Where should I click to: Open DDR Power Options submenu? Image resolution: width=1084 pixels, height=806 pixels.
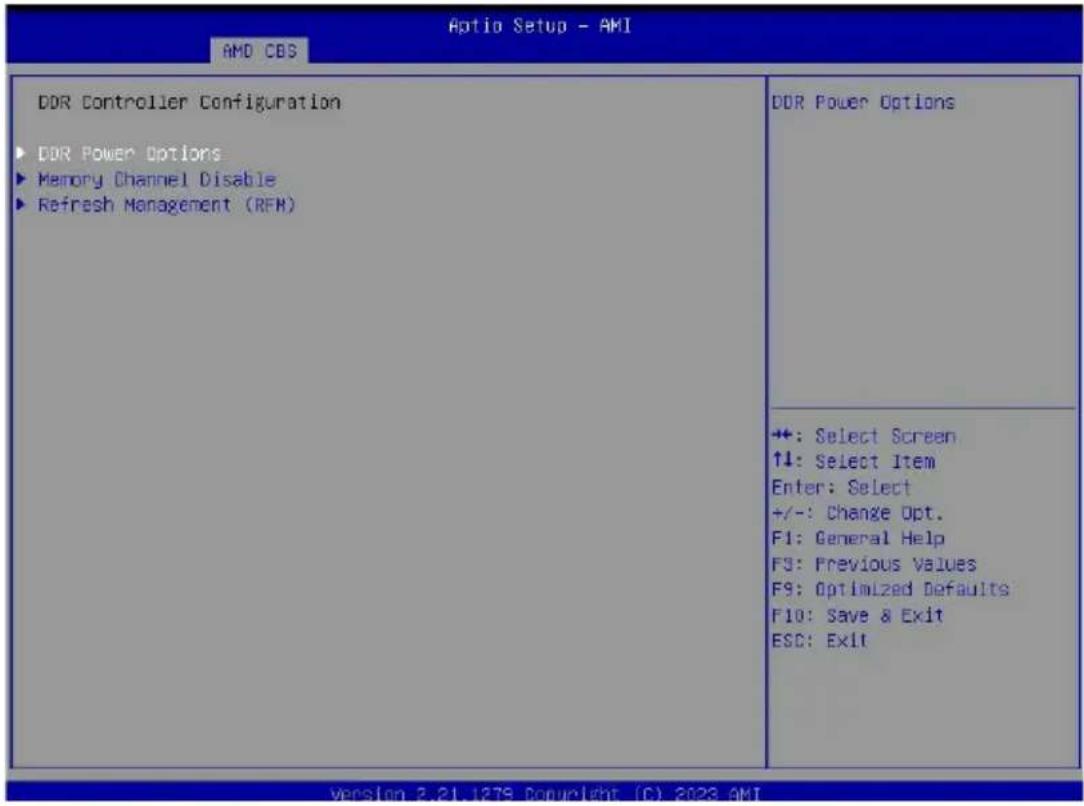click(x=129, y=153)
